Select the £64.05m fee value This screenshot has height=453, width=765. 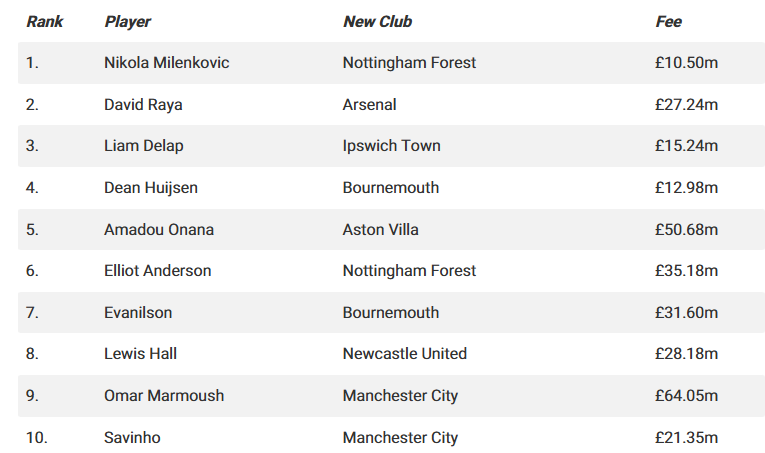pyautogui.click(x=686, y=396)
